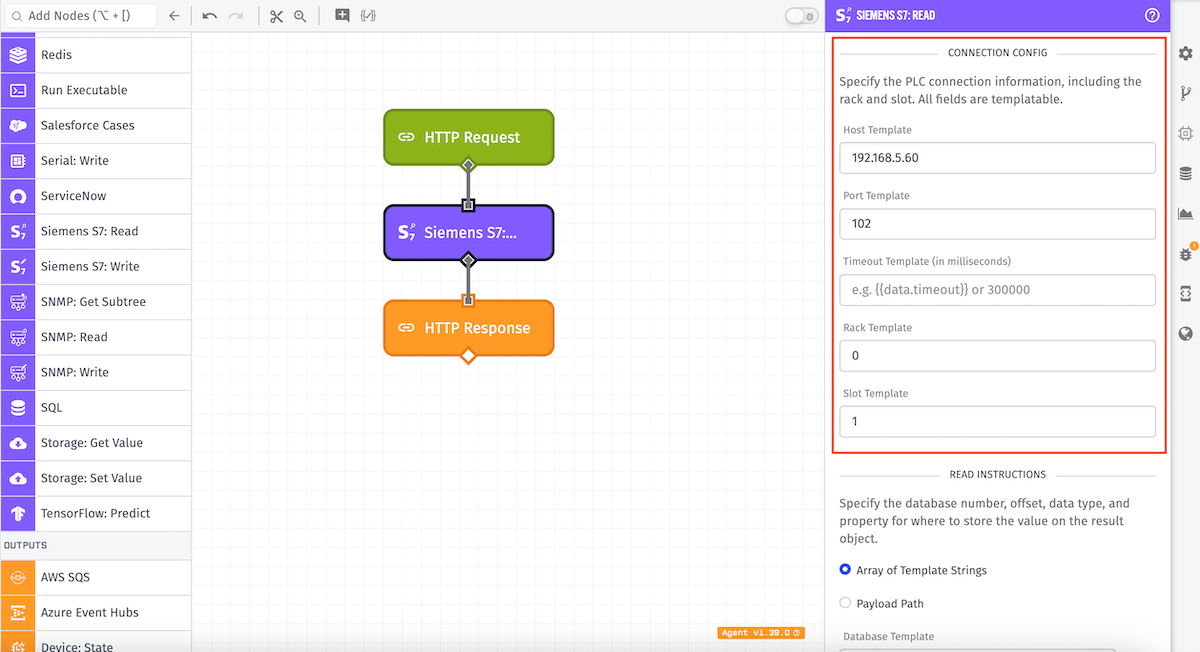
Task: Click the OUTPUTS section header
Action: [x=26, y=545]
